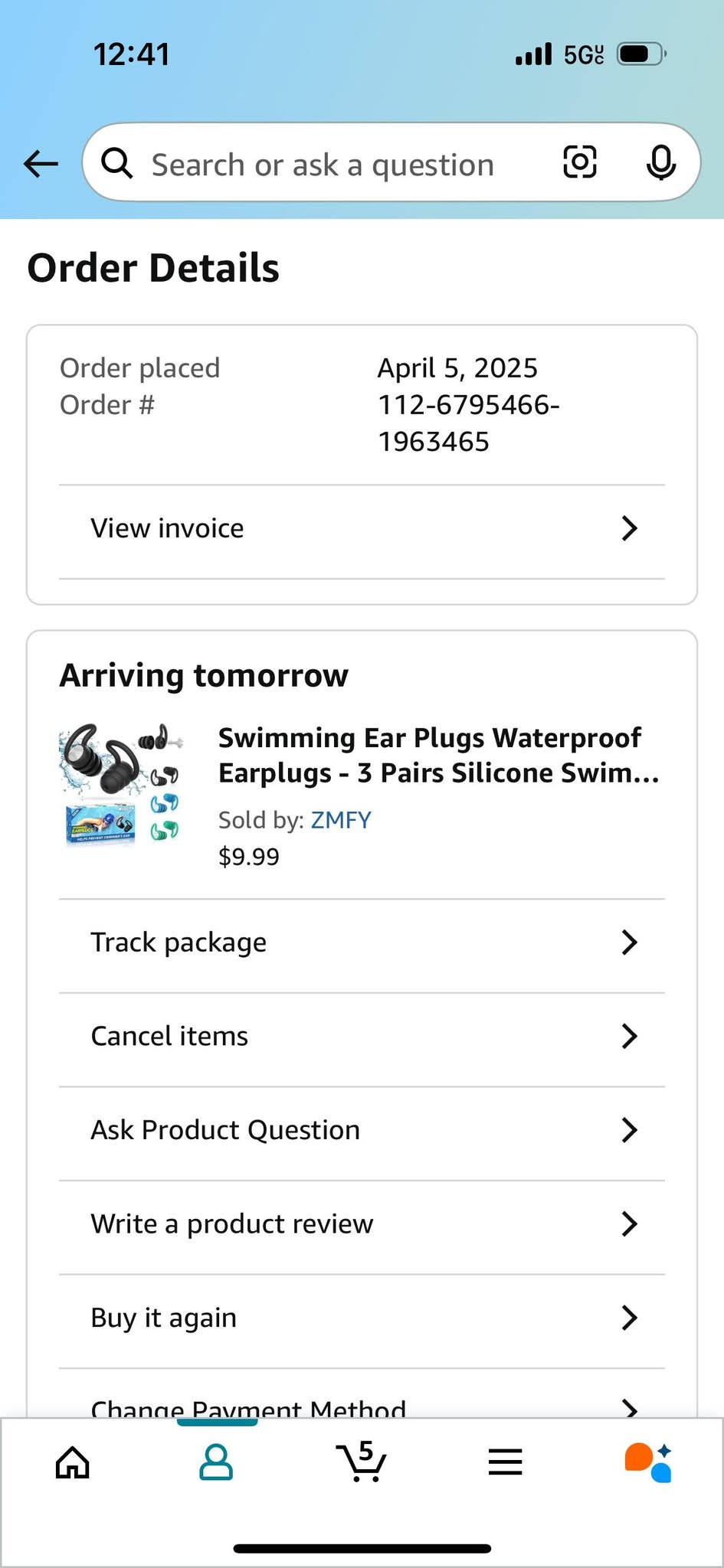Go to Home tab icon
The height and width of the screenshot is (1568, 724).
pyautogui.click(x=73, y=1463)
